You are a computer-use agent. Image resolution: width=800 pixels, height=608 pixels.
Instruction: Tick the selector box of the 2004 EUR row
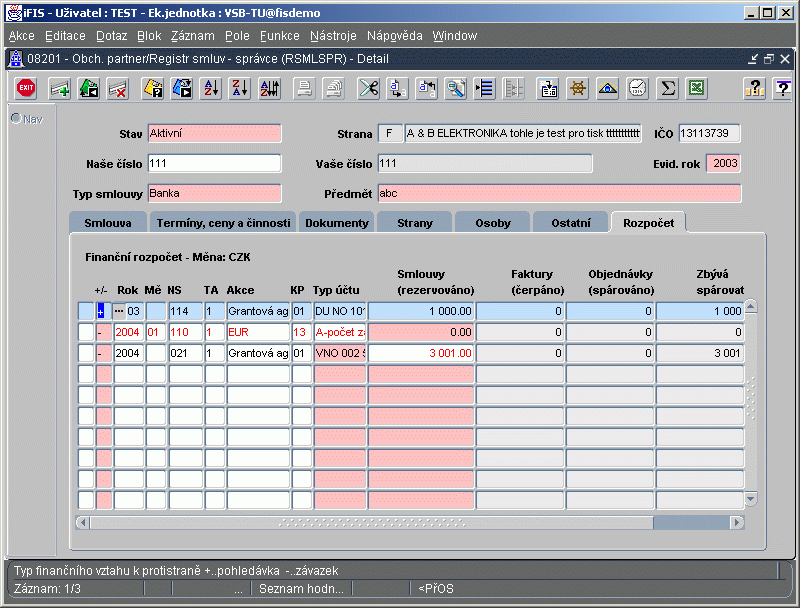pyautogui.click(x=86, y=331)
